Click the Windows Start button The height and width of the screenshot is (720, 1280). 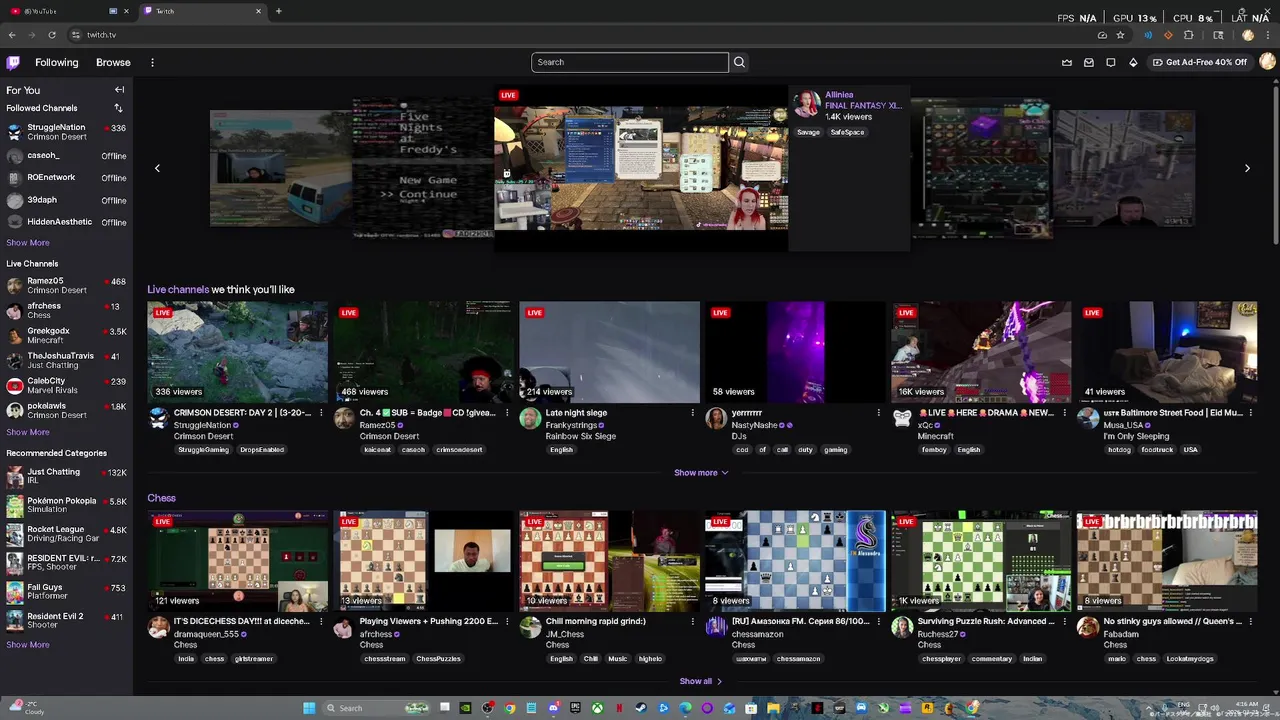pos(309,708)
